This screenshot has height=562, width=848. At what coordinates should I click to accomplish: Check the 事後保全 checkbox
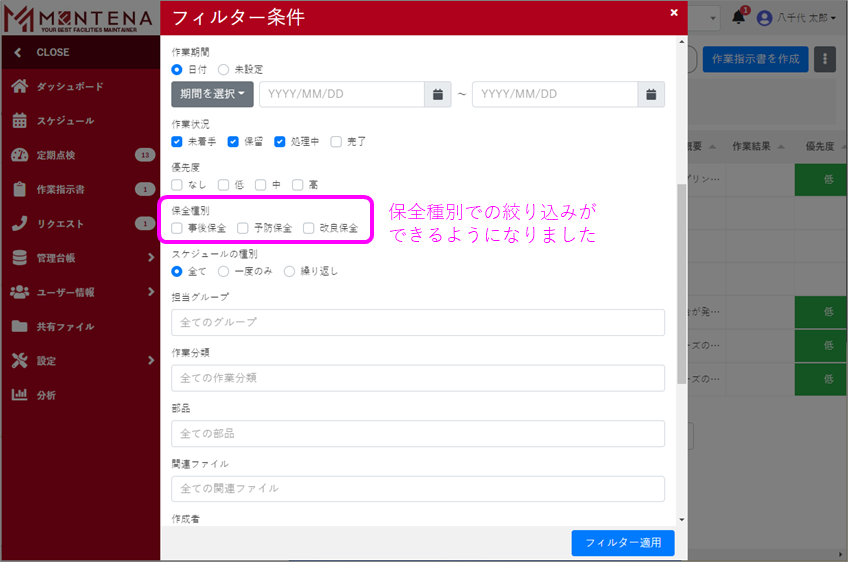[x=177, y=228]
